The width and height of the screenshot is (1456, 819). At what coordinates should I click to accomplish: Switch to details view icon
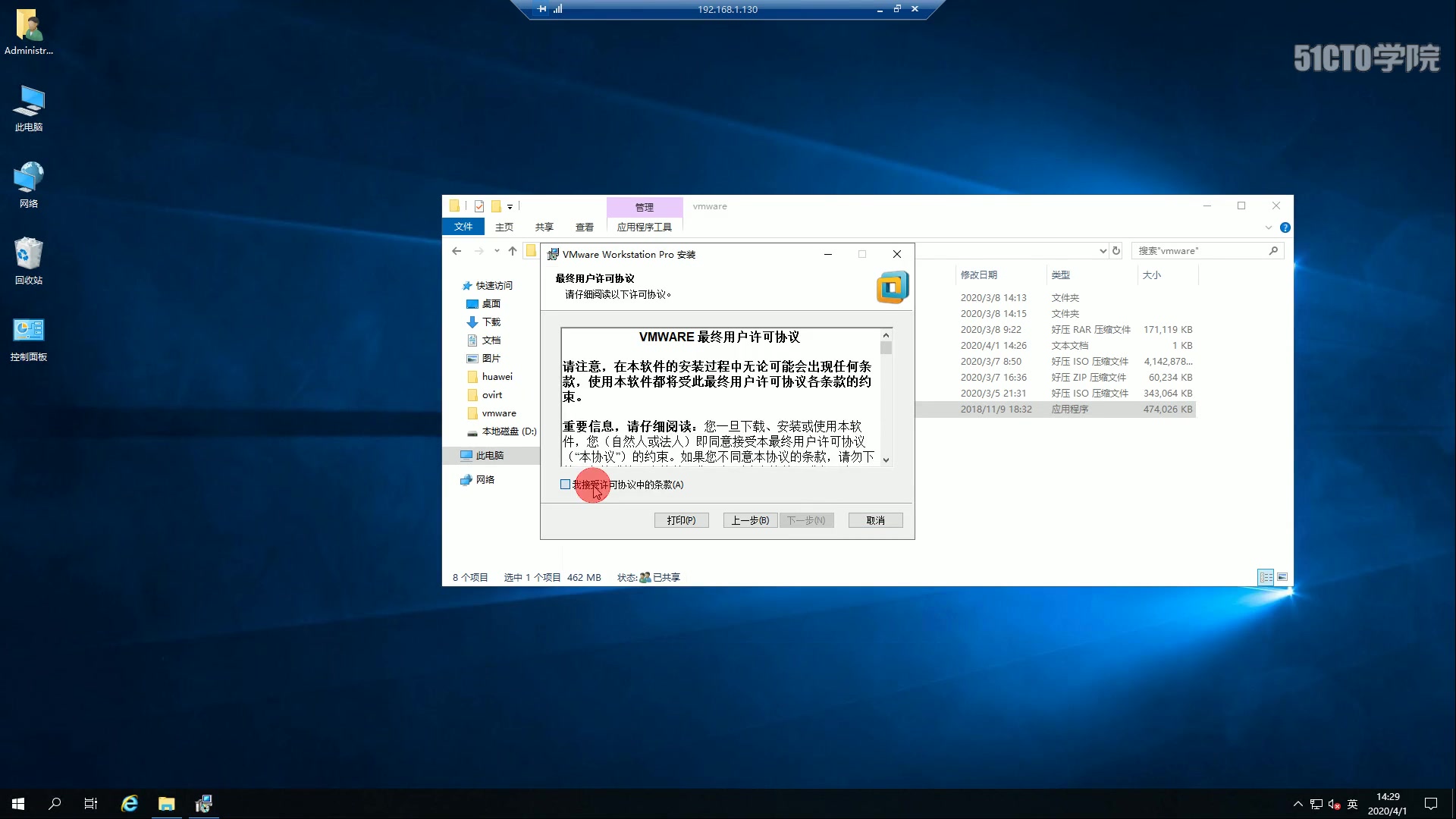pyautogui.click(x=1266, y=577)
